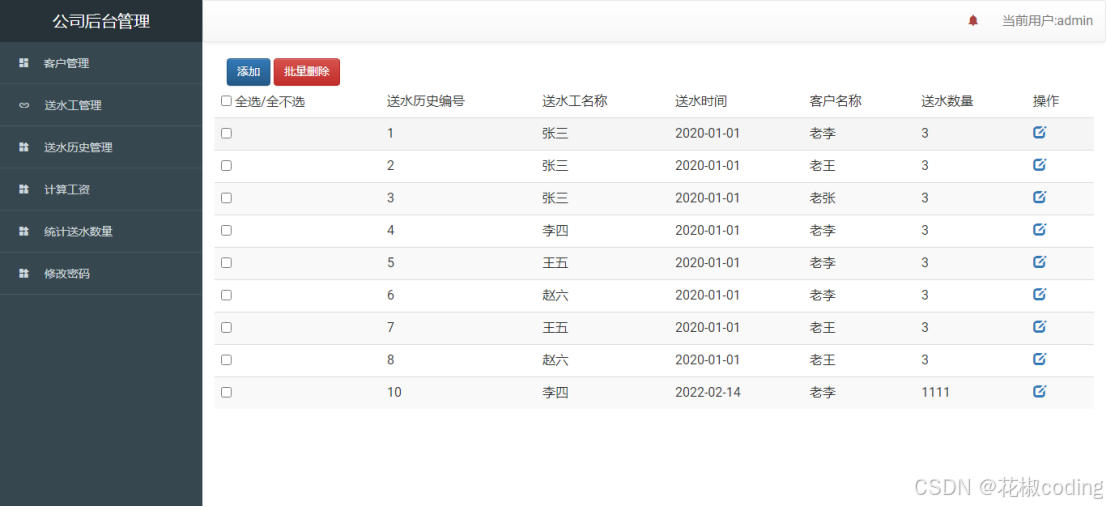The height and width of the screenshot is (507, 1107).
Task: Tick the checkbox for record 10
Action: point(226,392)
